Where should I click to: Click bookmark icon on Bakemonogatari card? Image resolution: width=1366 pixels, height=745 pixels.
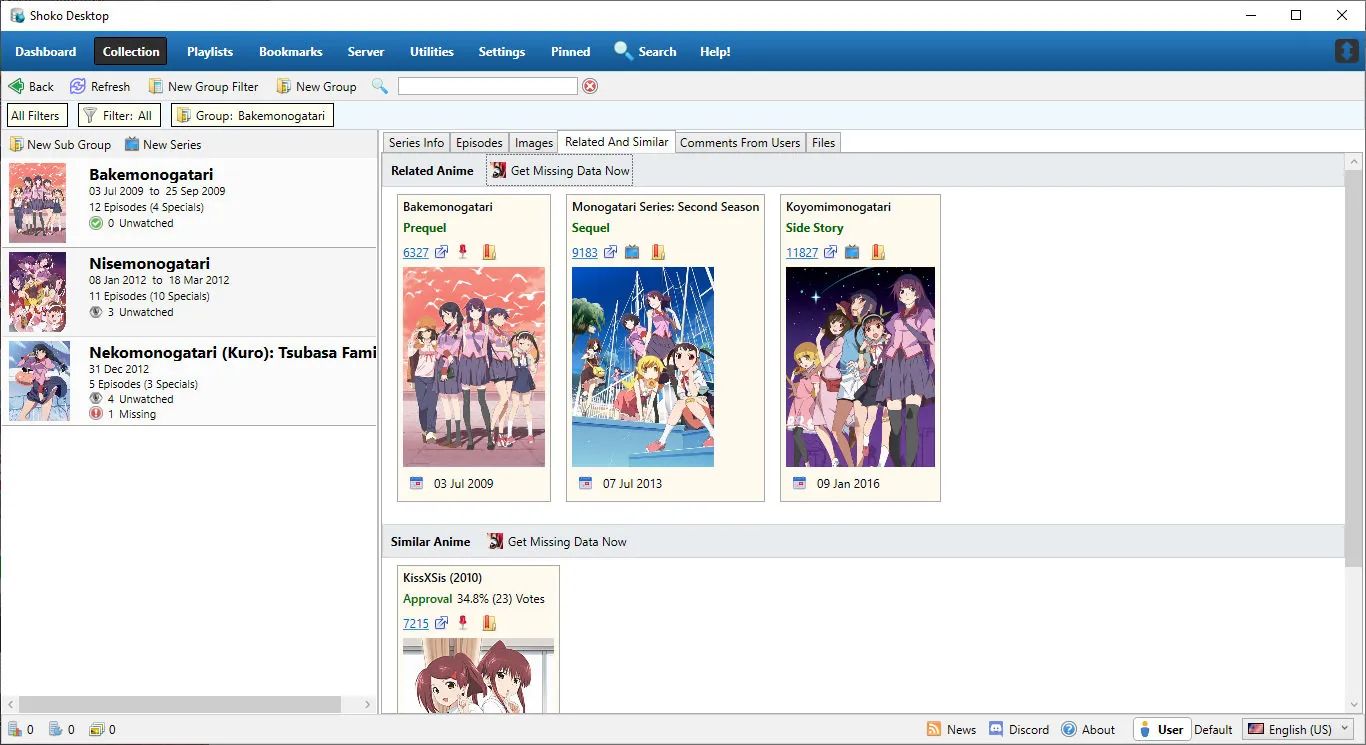click(x=489, y=252)
